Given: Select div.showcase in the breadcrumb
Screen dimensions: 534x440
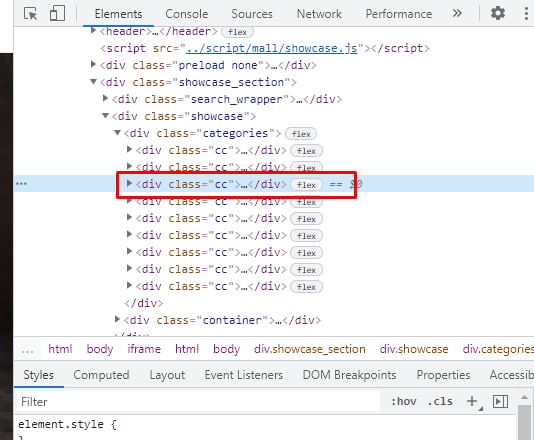Looking at the screenshot, I should click(414, 349).
